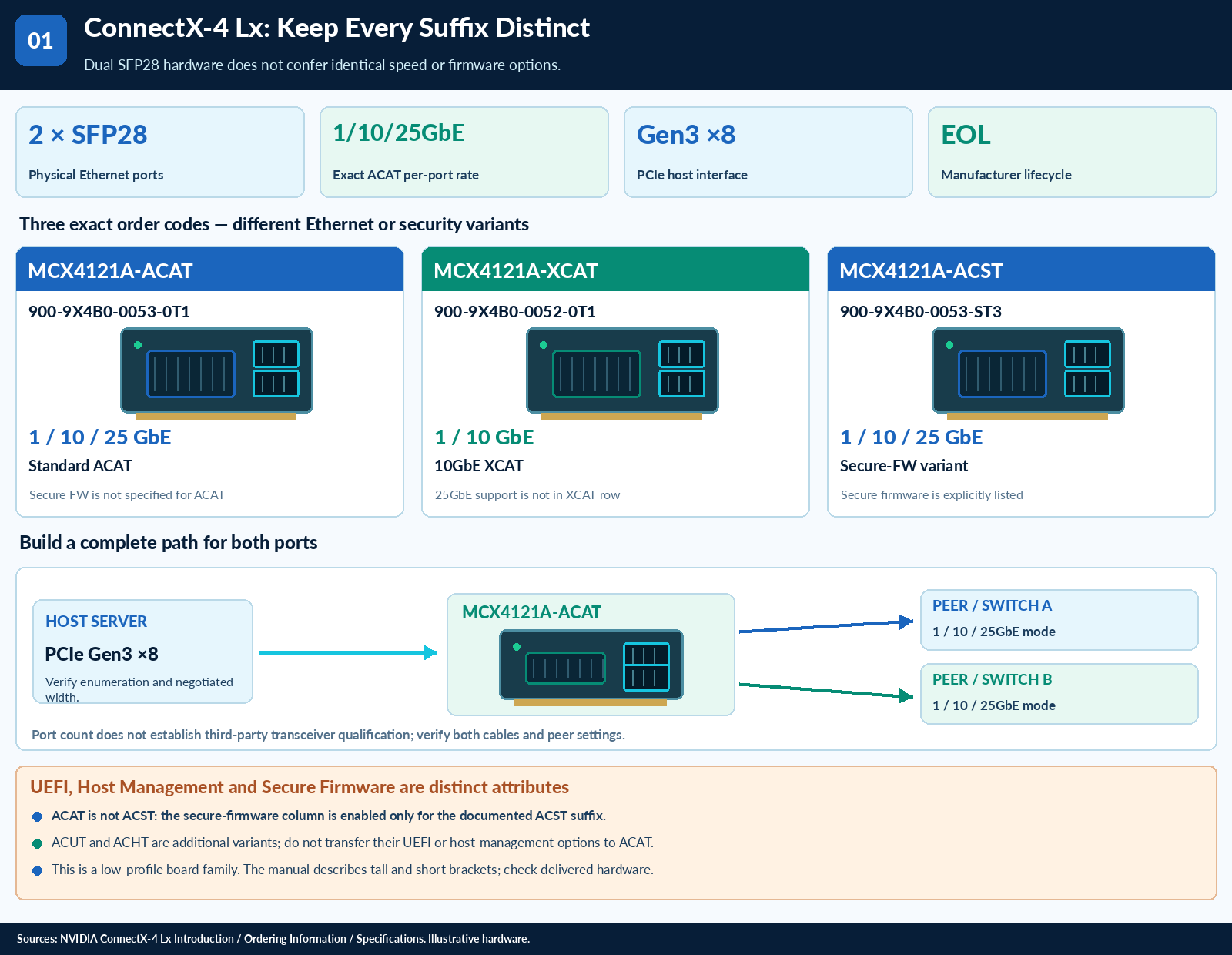Click the EOL stat heading
1232x955 pixels.
coord(966,135)
